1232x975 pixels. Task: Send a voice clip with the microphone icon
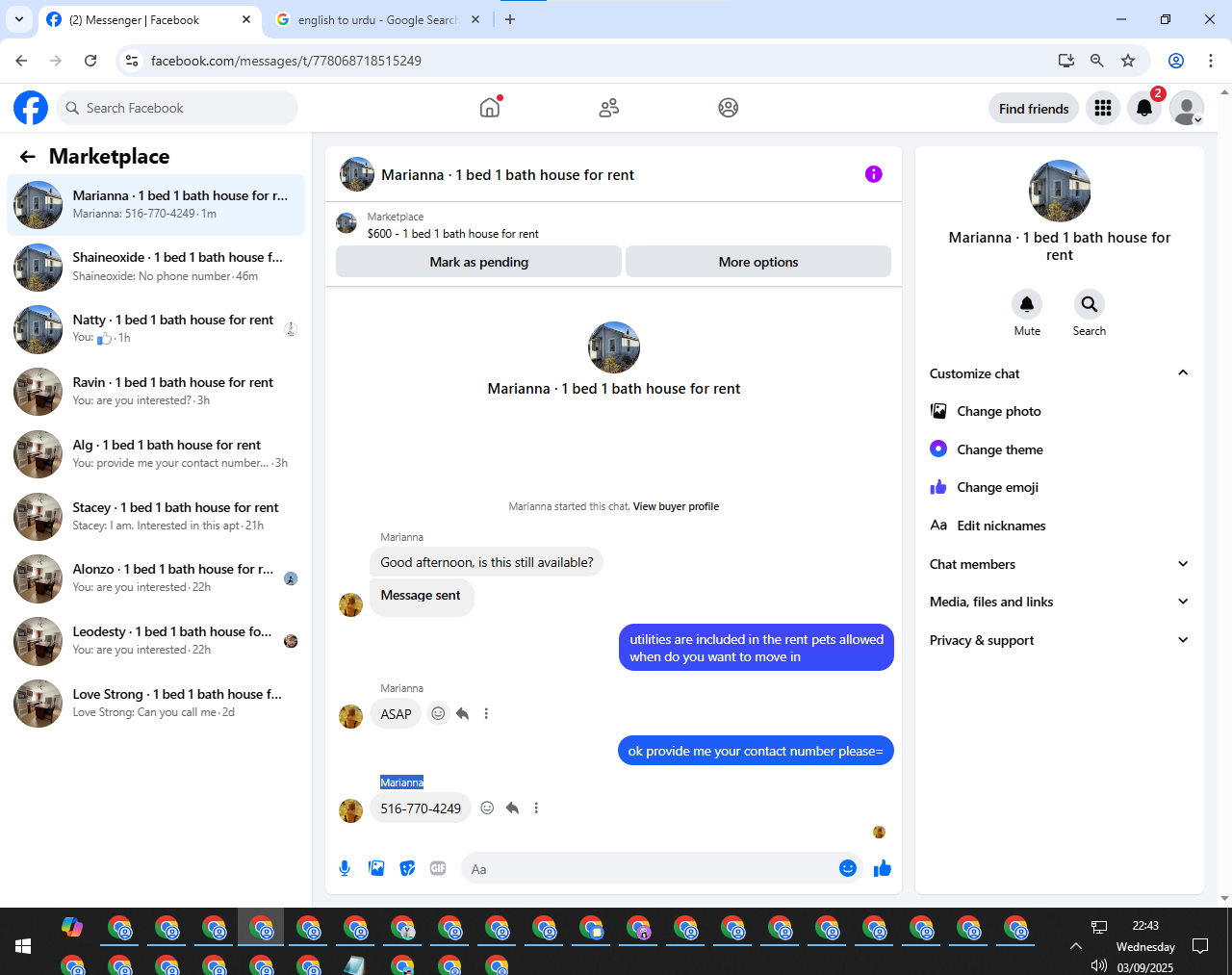coord(345,868)
